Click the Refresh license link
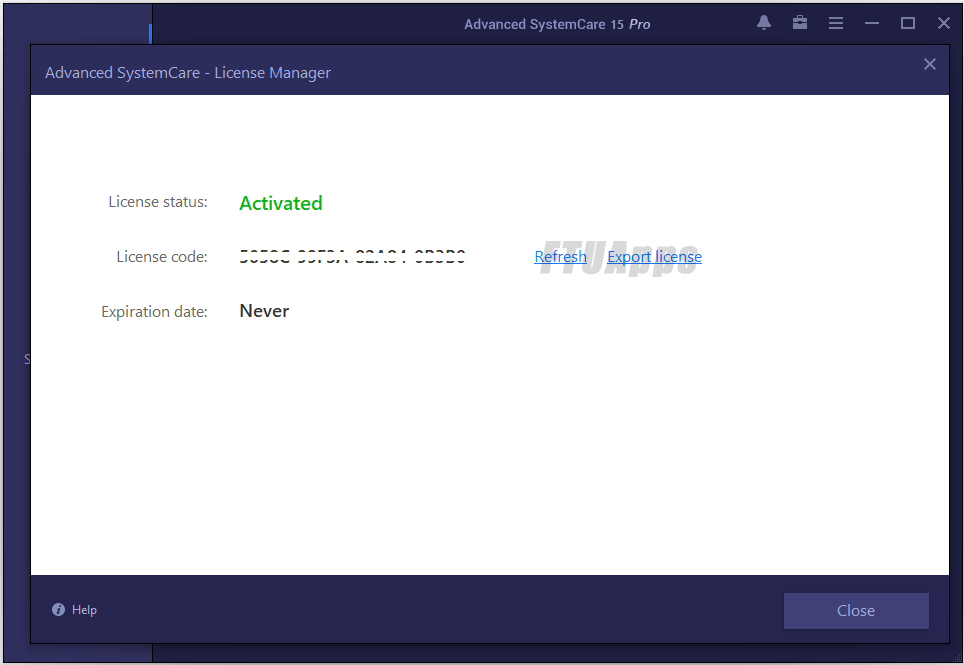This screenshot has height=665, width=964. tap(560, 256)
